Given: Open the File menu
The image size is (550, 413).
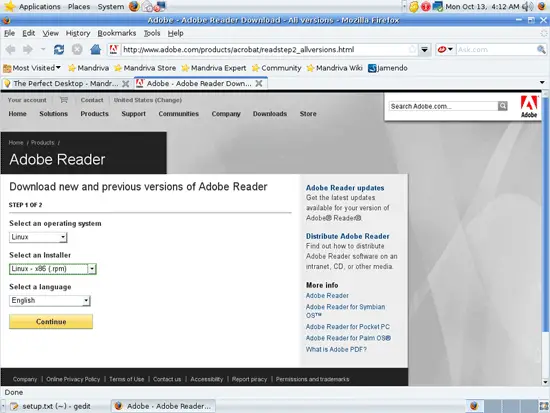Looking at the screenshot, I should click(x=9, y=33).
